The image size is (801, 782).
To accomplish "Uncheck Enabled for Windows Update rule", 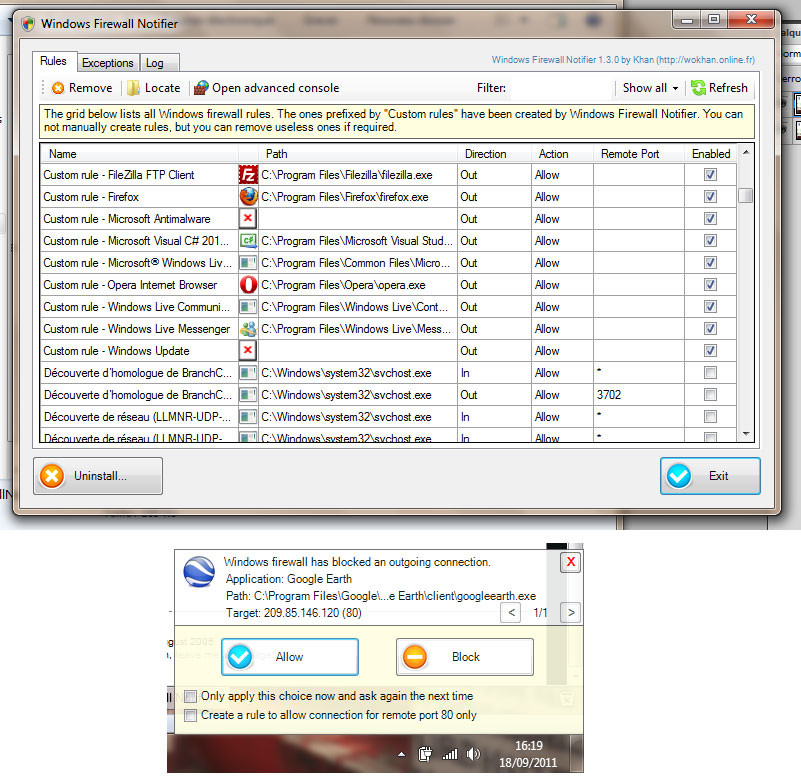I will (x=710, y=350).
